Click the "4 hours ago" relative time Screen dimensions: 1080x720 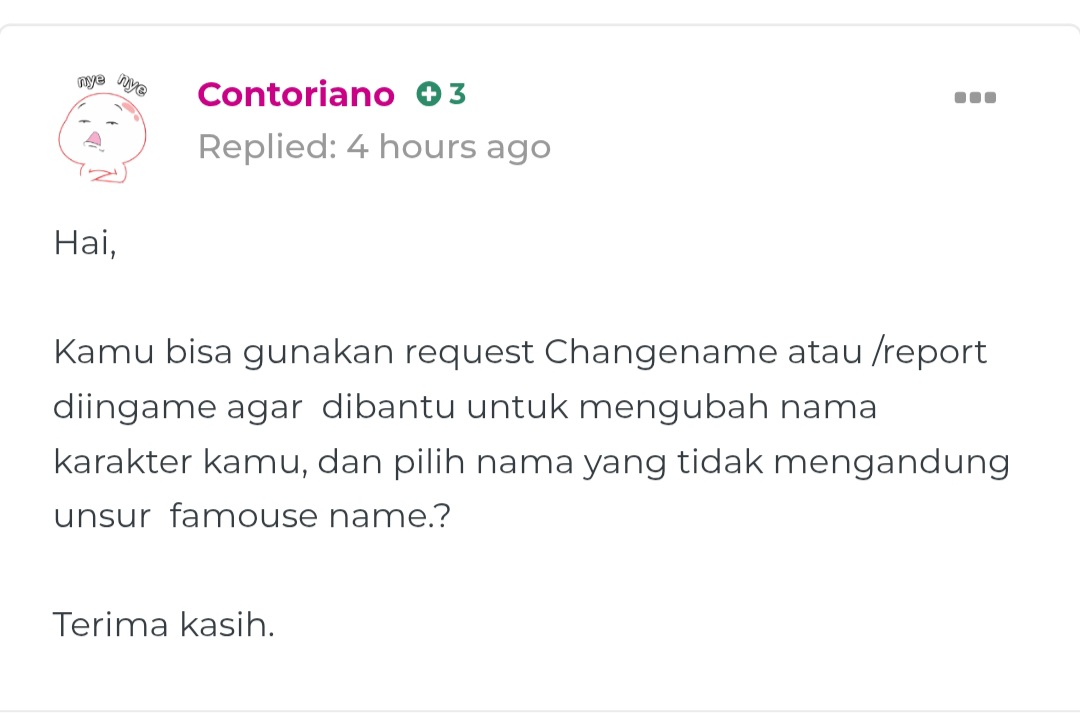[x=448, y=147]
